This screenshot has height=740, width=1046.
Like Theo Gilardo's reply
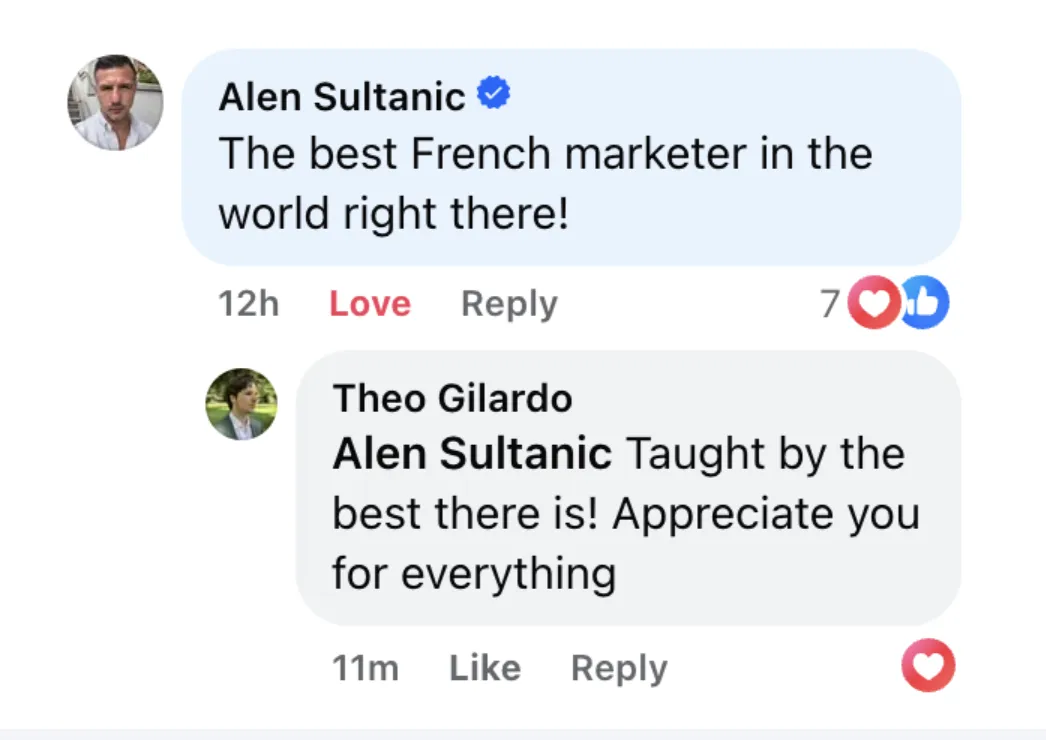485,667
